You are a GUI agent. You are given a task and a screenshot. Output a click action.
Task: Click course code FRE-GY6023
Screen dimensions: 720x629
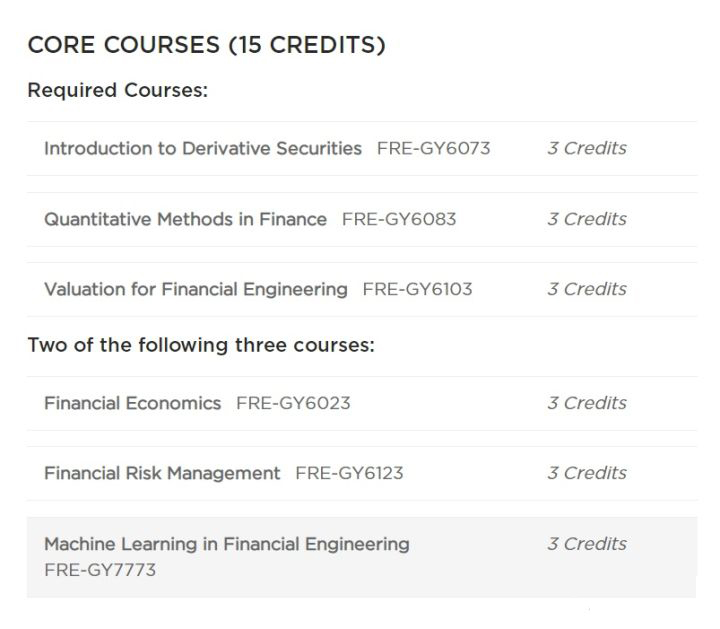[x=293, y=403]
